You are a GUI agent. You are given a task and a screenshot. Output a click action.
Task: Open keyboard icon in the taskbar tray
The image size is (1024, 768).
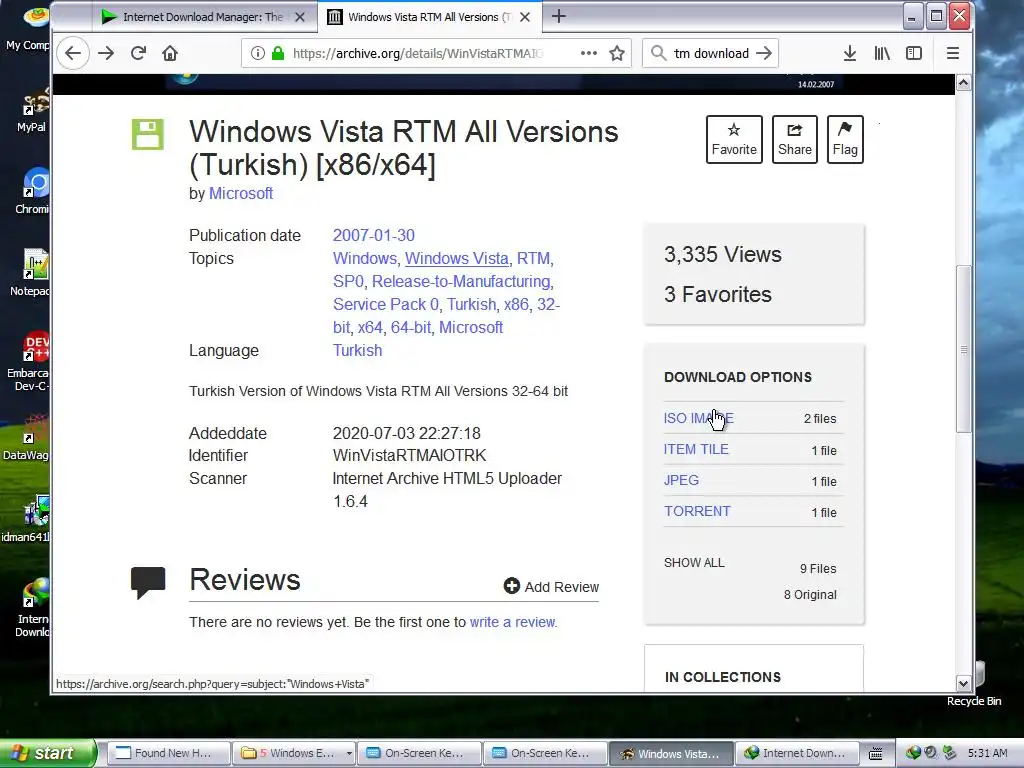pyautogui.click(x=876, y=753)
